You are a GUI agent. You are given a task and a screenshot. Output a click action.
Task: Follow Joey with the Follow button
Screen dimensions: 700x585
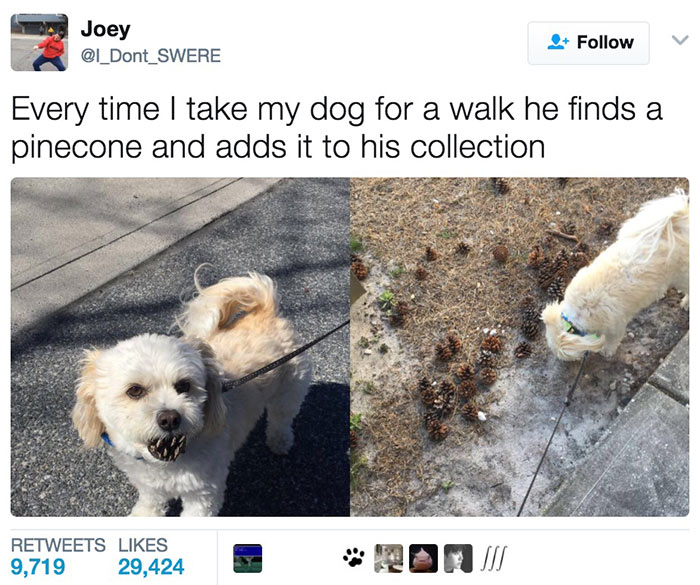click(x=588, y=43)
